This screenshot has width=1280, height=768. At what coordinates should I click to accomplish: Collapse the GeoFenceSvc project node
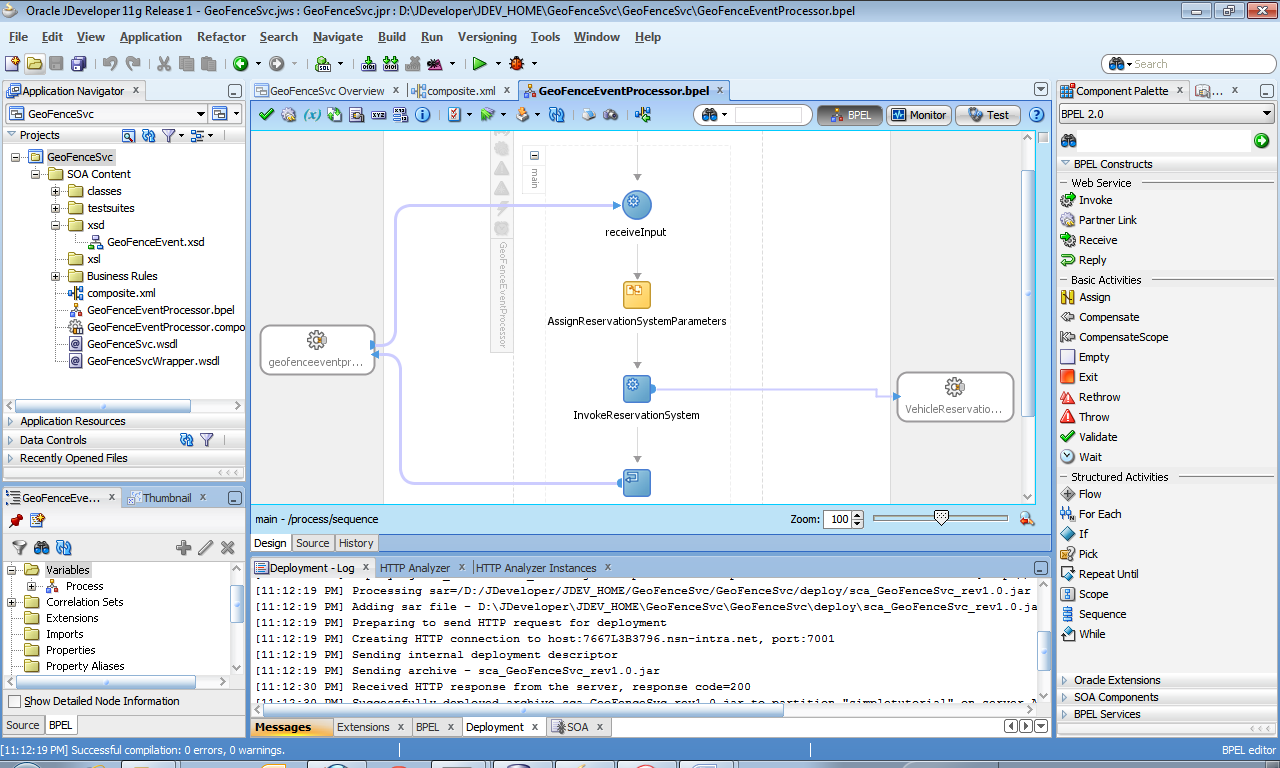(17, 157)
